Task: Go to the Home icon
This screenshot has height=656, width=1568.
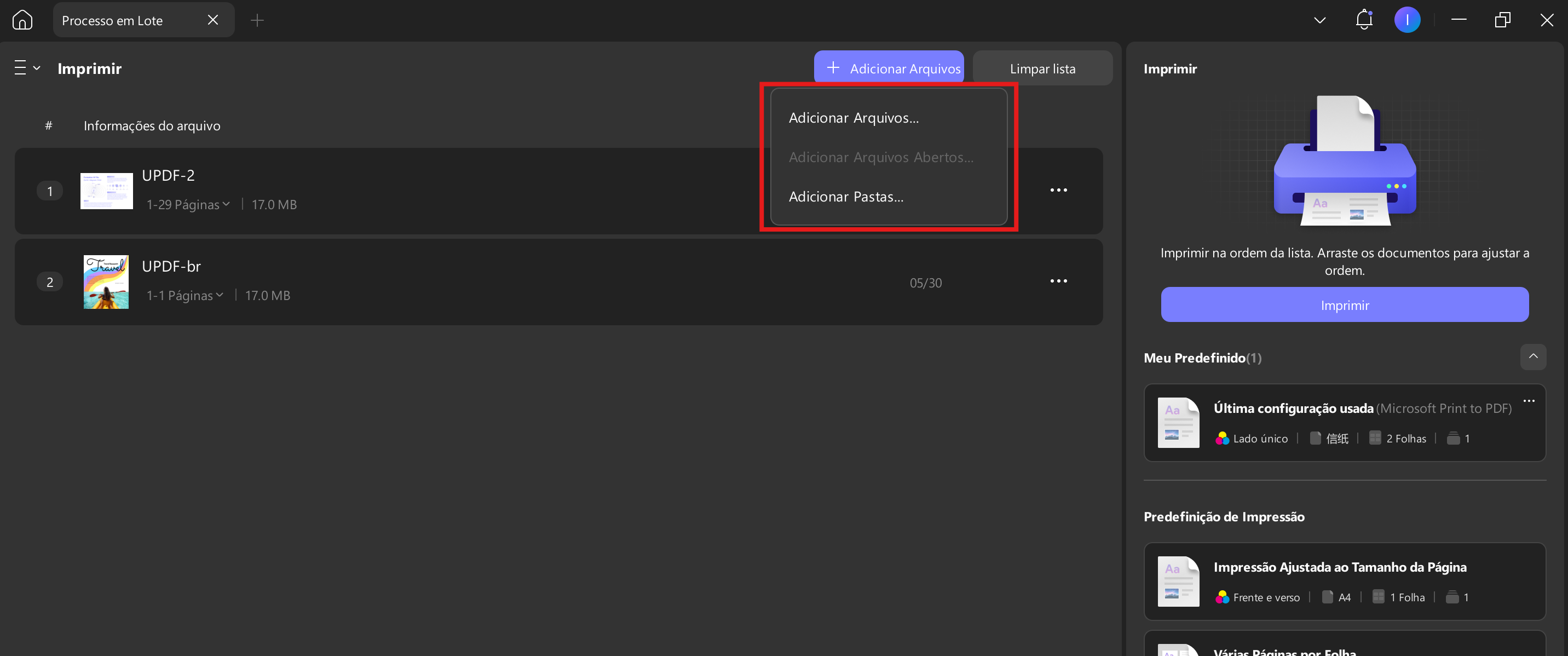Action: click(x=22, y=20)
